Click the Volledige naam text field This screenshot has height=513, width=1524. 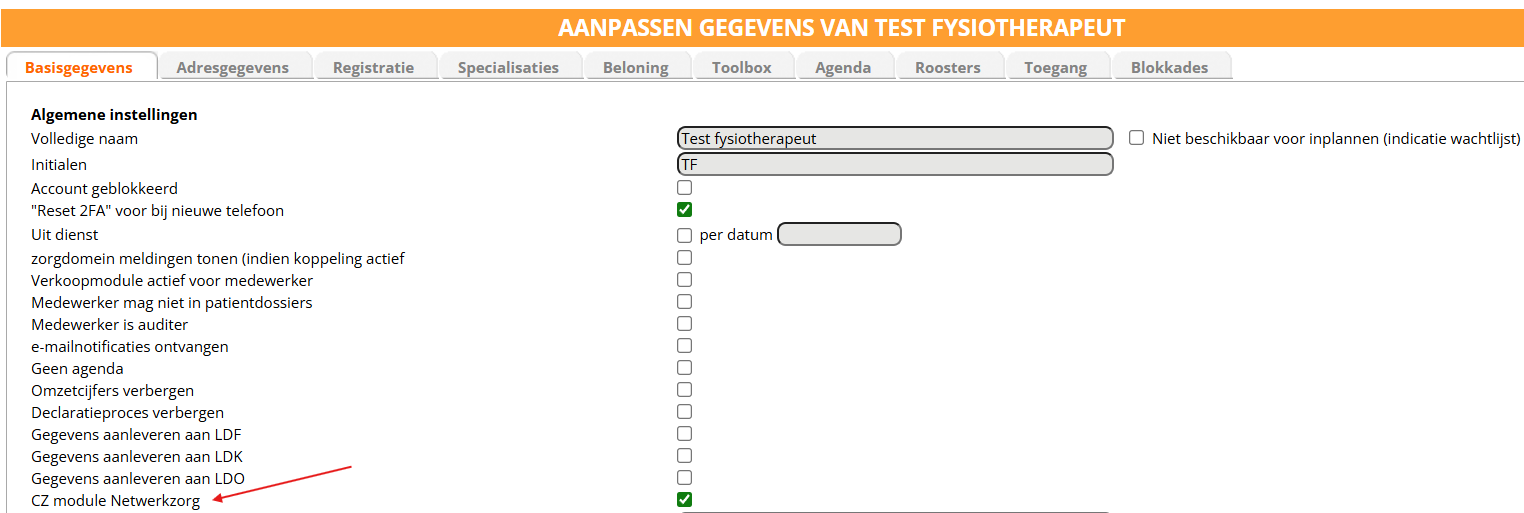point(895,138)
